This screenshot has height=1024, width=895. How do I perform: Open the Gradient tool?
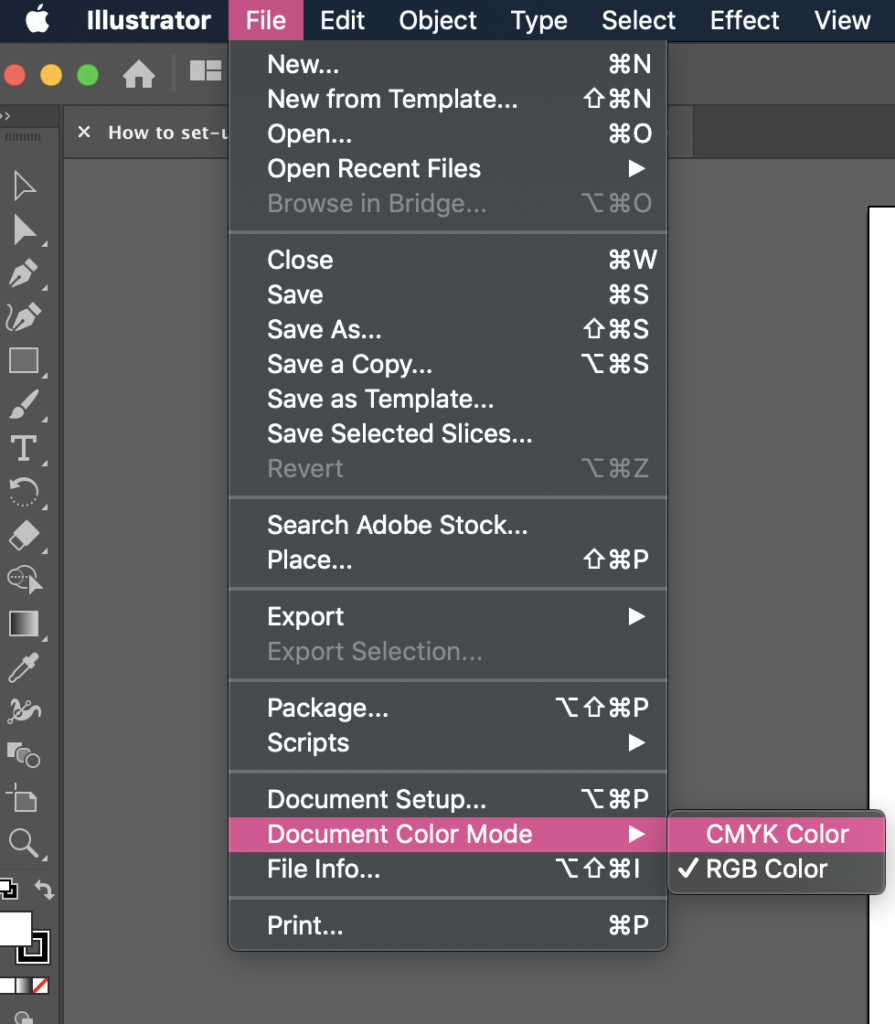pyautogui.click(x=25, y=624)
